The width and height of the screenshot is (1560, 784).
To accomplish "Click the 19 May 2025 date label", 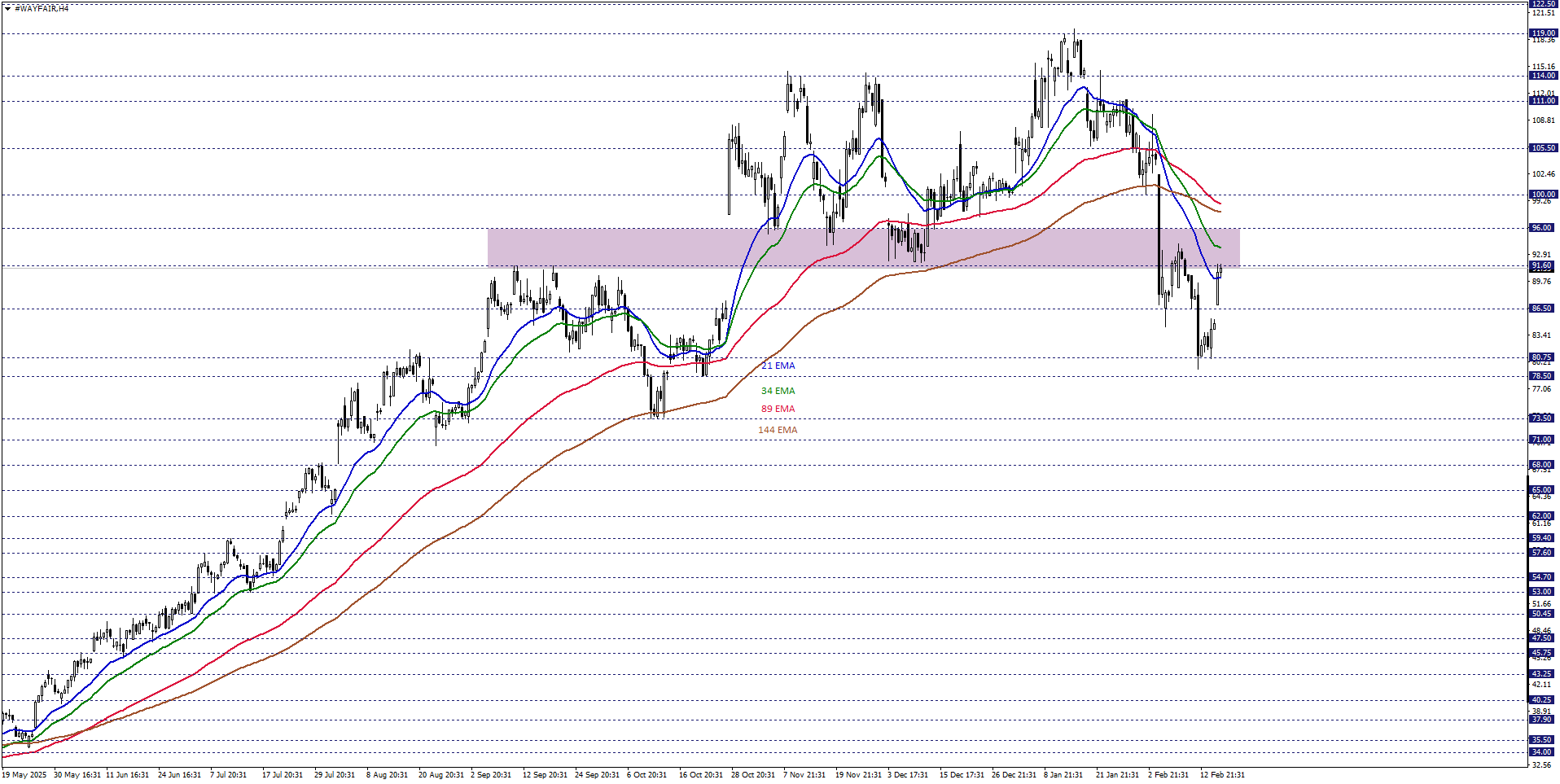I will (24, 775).
